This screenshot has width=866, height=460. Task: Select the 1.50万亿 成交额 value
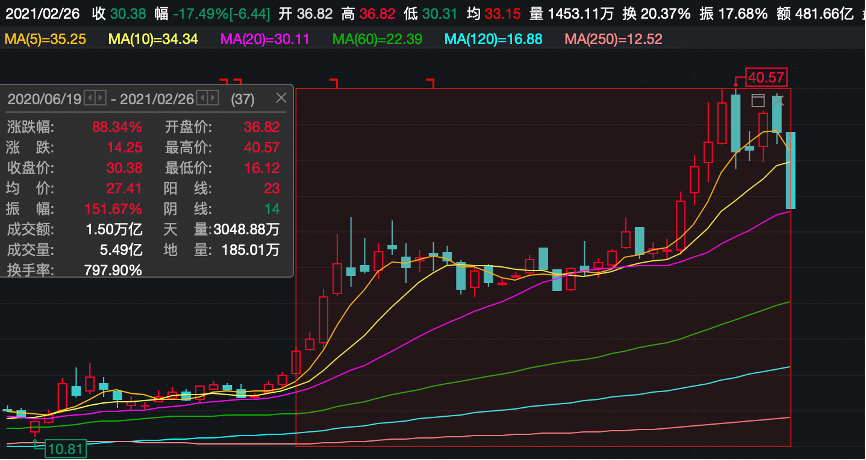click(x=114, y=229)
